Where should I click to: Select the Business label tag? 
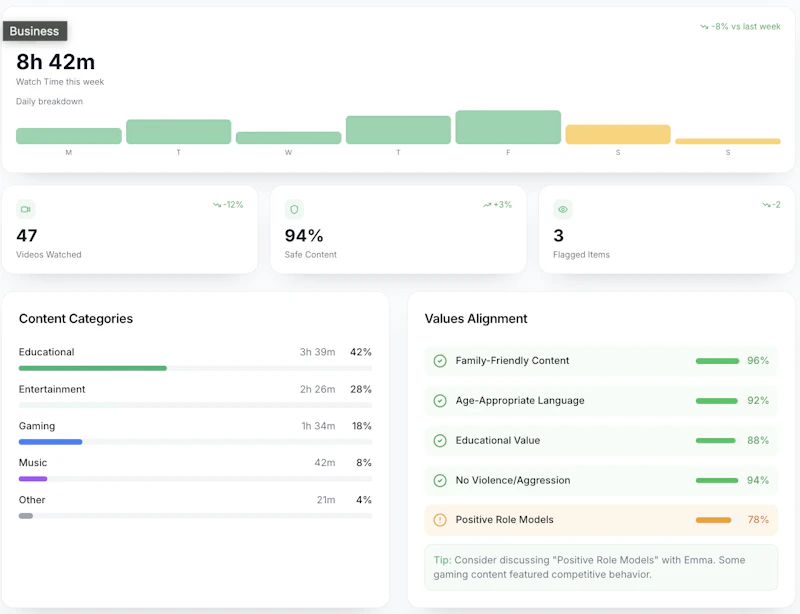click(35, 31)
